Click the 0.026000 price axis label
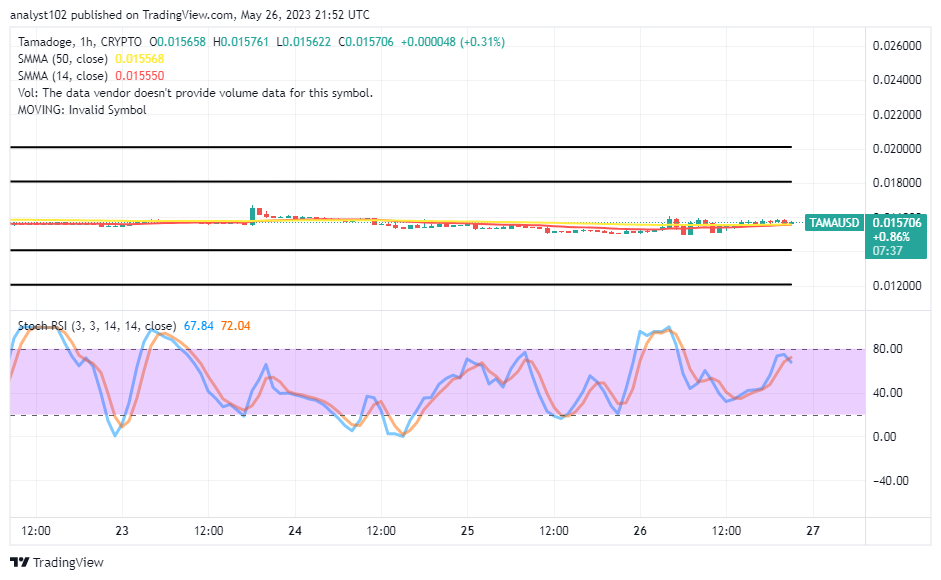This screenshot has height=580, width=941. (x=897, y=46)
